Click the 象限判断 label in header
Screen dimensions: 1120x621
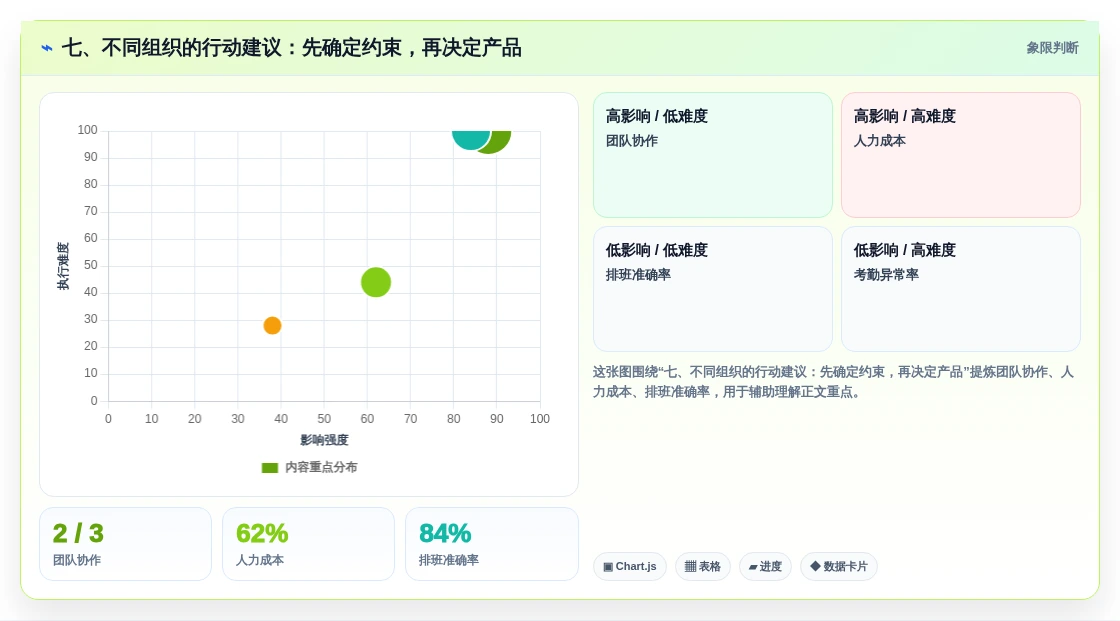click(1052, 48)
